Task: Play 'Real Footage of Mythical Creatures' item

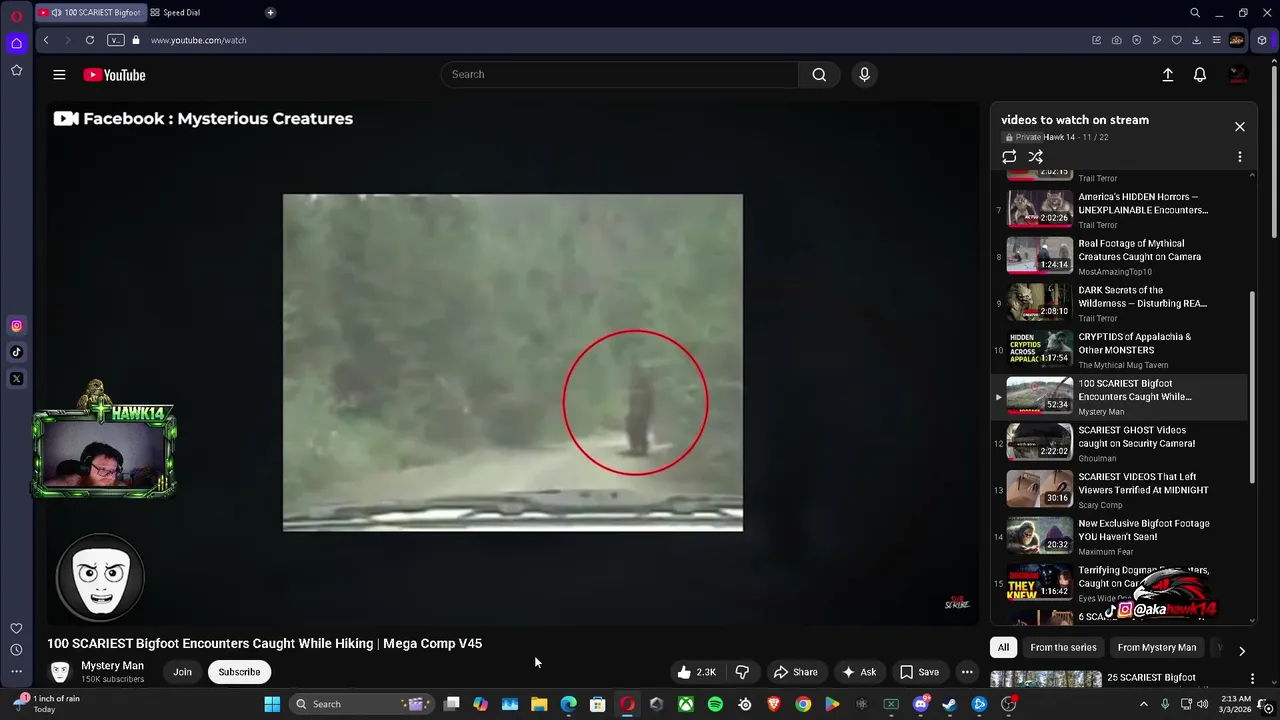Action: coord(1119,257)
